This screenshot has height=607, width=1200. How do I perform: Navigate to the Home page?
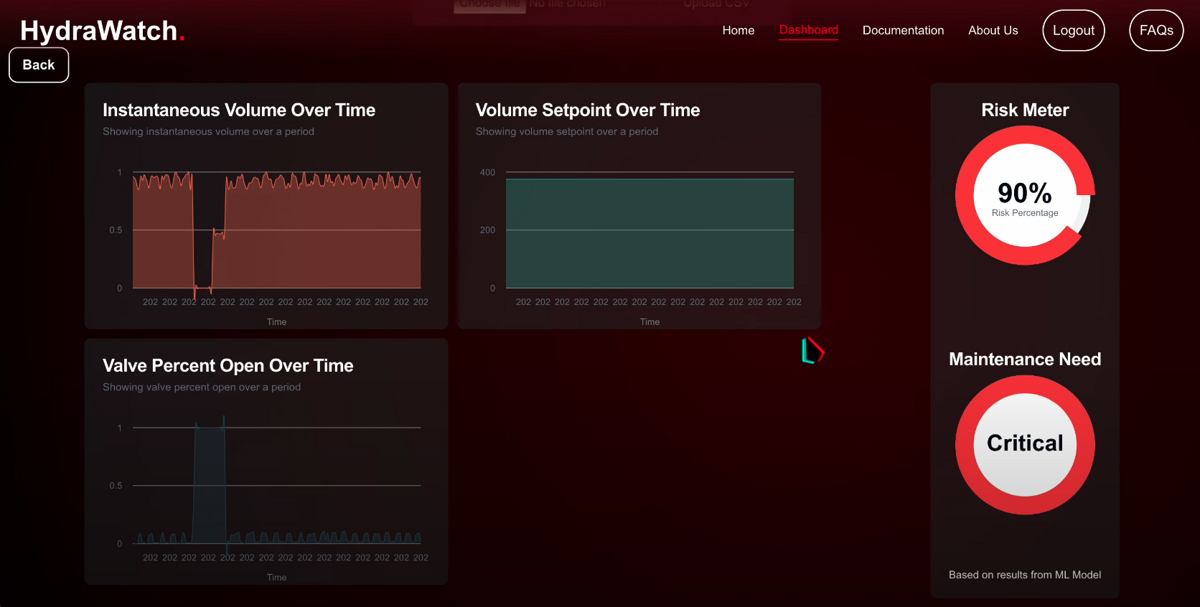tap(738, 31)
